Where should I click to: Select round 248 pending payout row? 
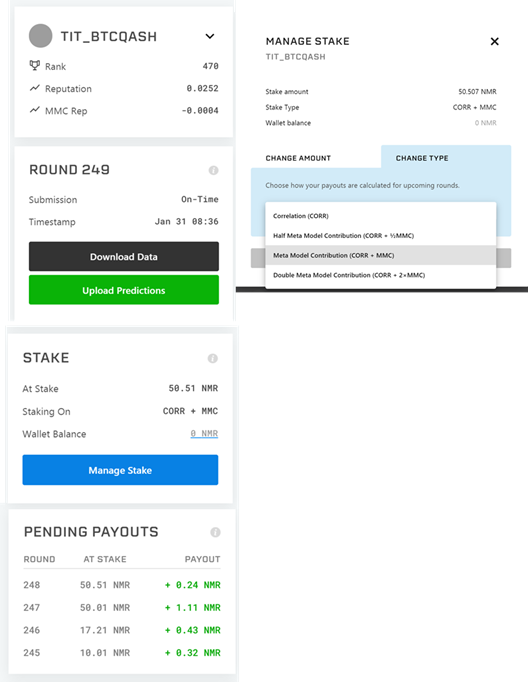tap(122, 585)
